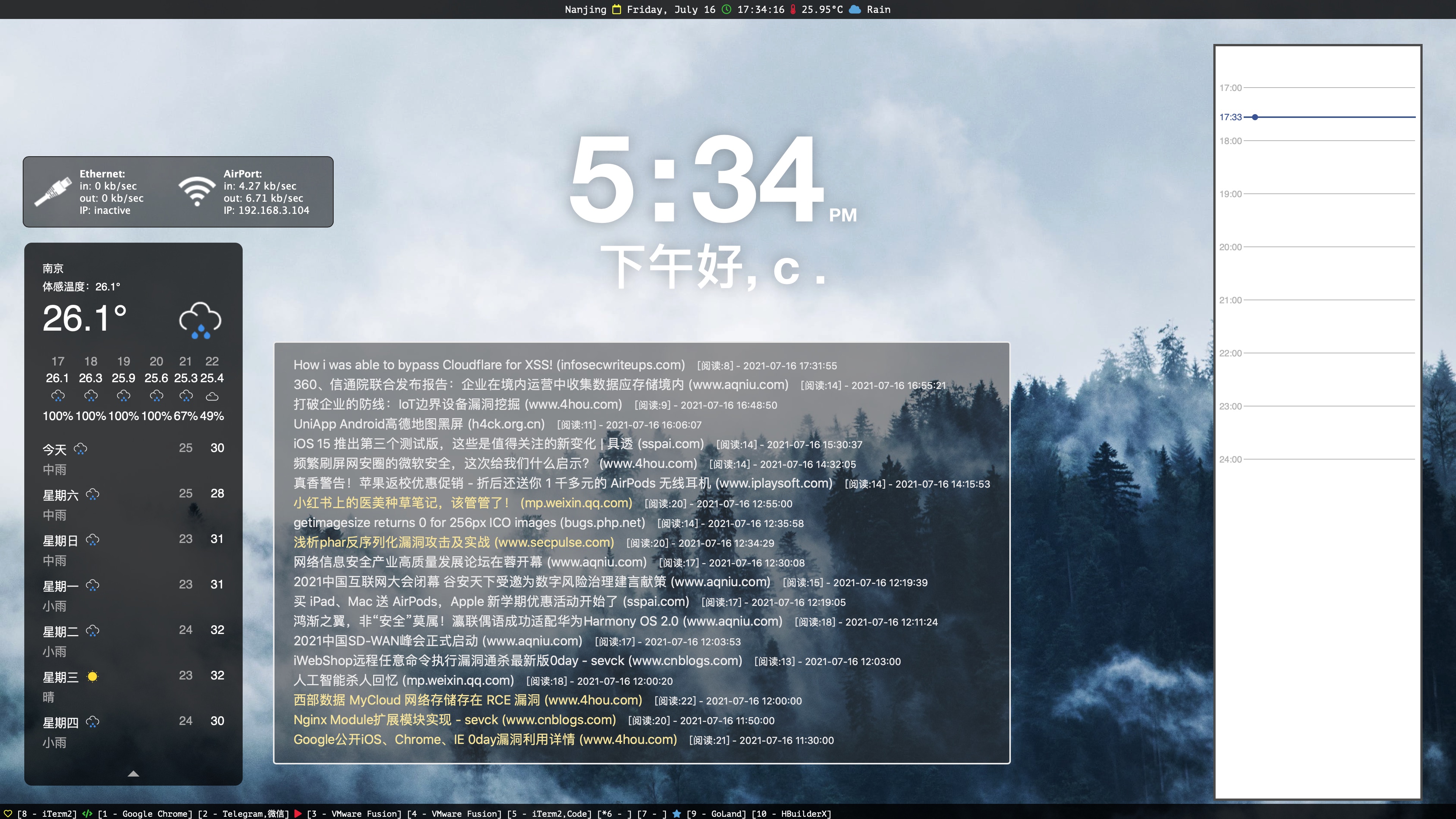Screen dimensions: 1456x819
Task: Open the Nginx Module扩展模块实现 article
Action: (455, 720)
